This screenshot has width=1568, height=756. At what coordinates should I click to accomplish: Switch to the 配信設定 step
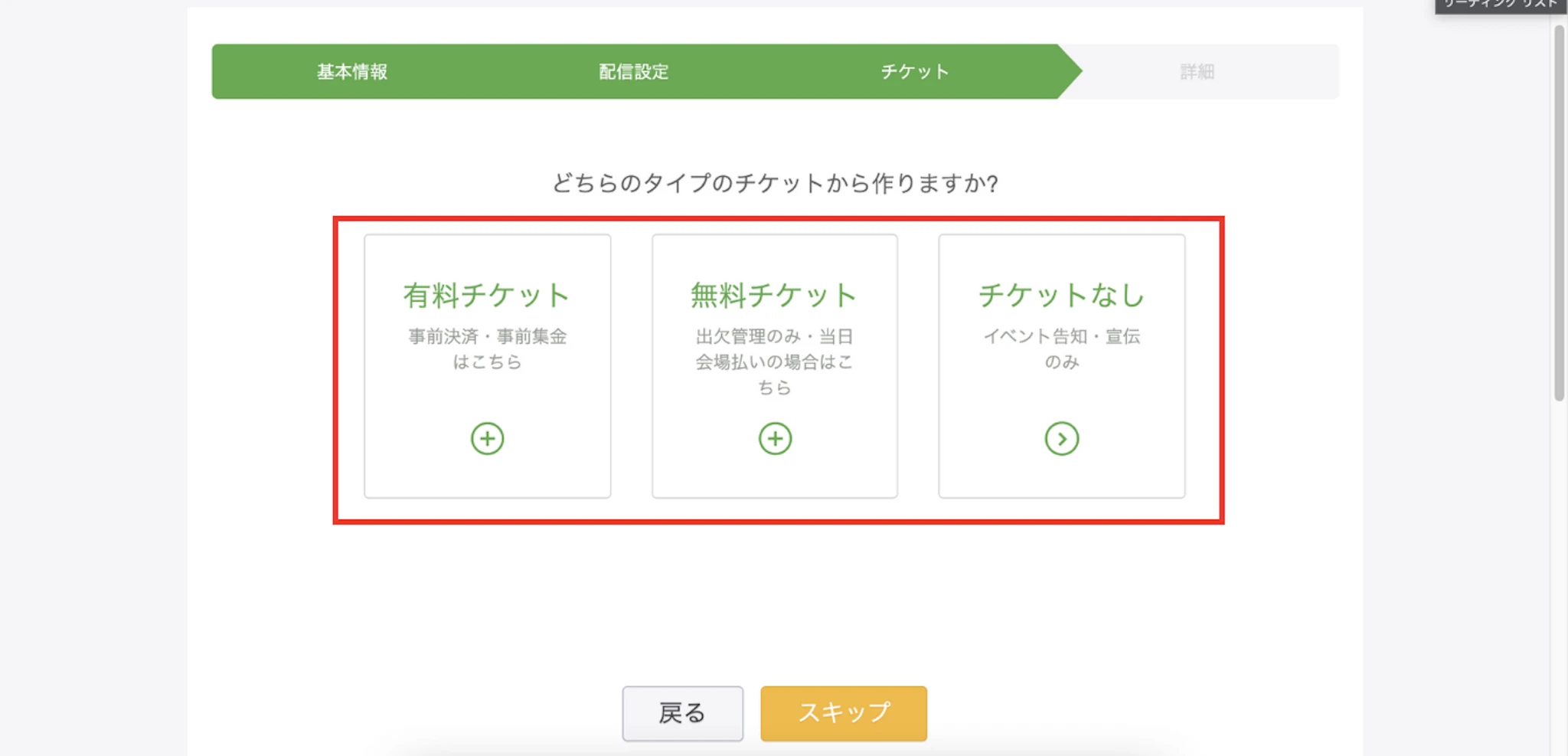point(634,72)
